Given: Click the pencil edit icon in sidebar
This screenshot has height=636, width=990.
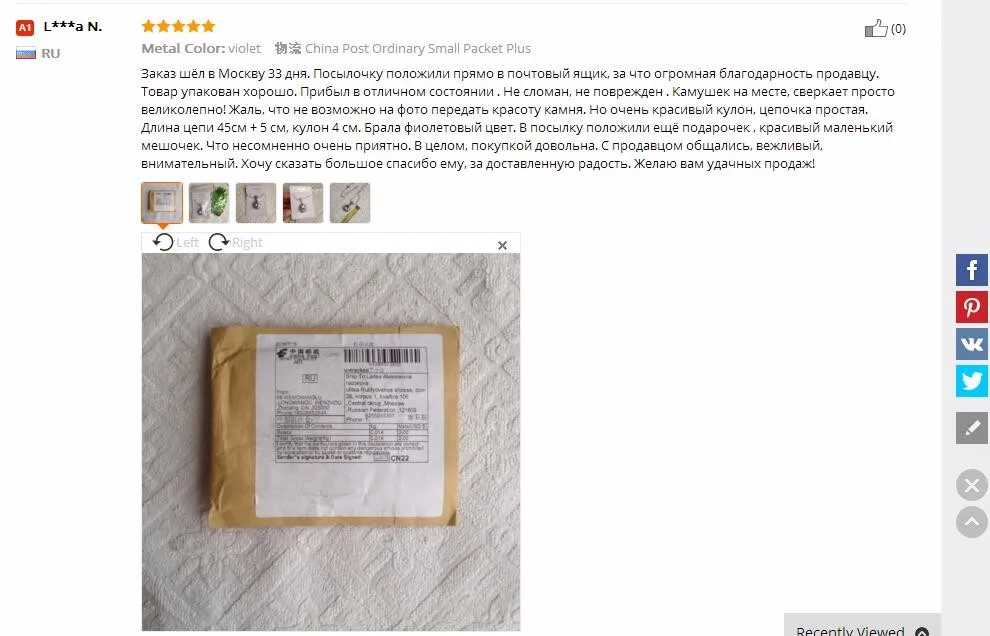Looking at the screenshot, I should 972,428.
